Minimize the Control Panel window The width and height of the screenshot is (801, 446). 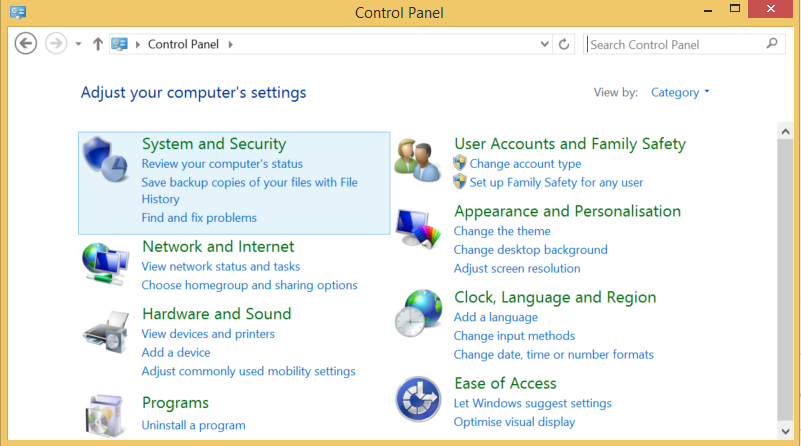click(708, 10)
